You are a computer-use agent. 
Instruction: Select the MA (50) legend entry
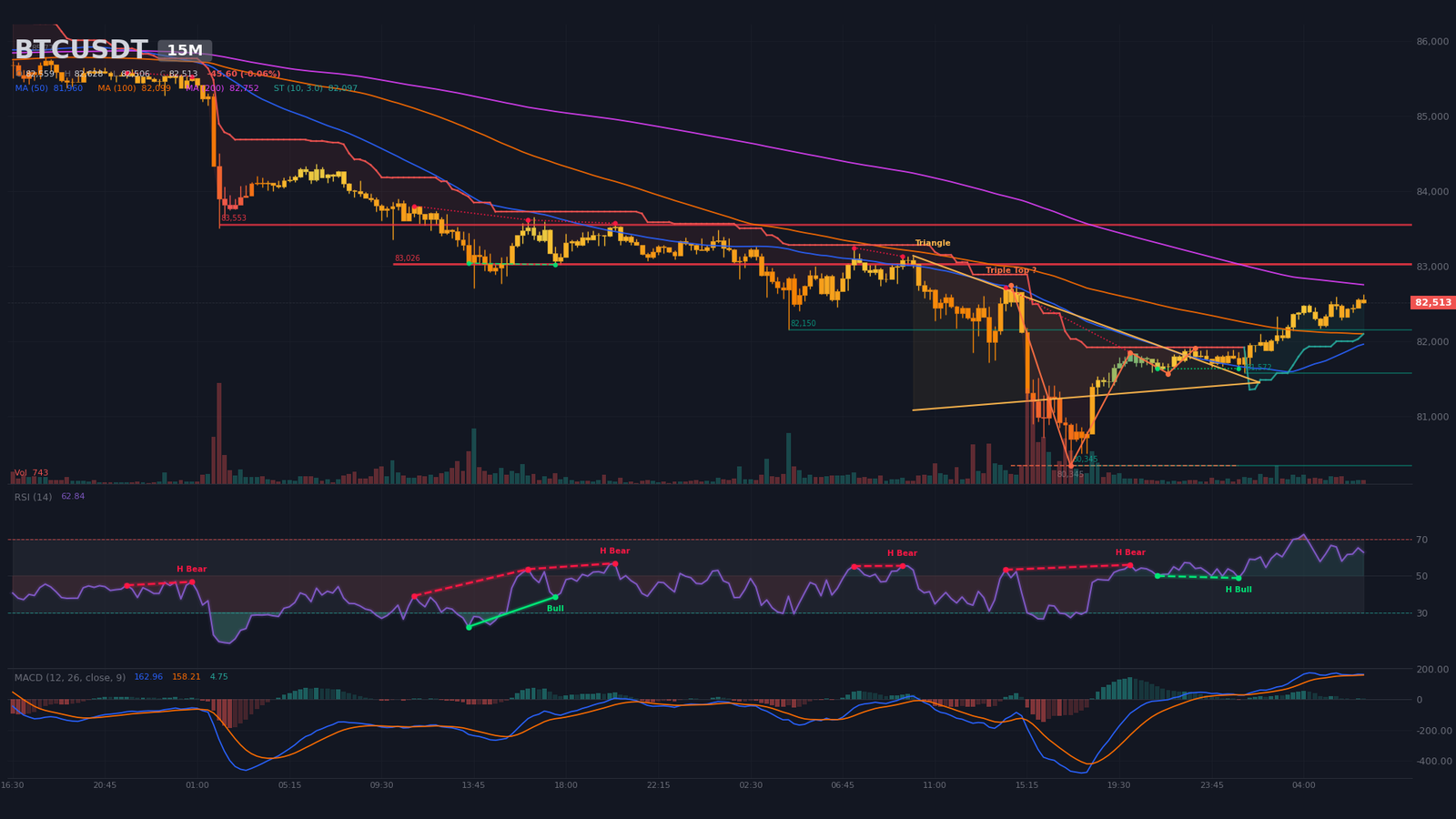tap(48, 88)
